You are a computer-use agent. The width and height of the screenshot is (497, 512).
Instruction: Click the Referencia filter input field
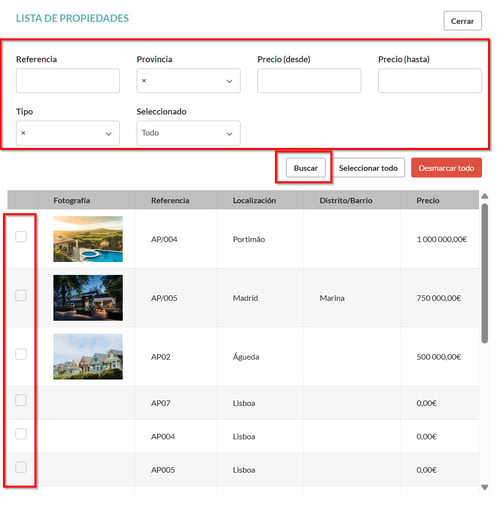pos(68,81)
